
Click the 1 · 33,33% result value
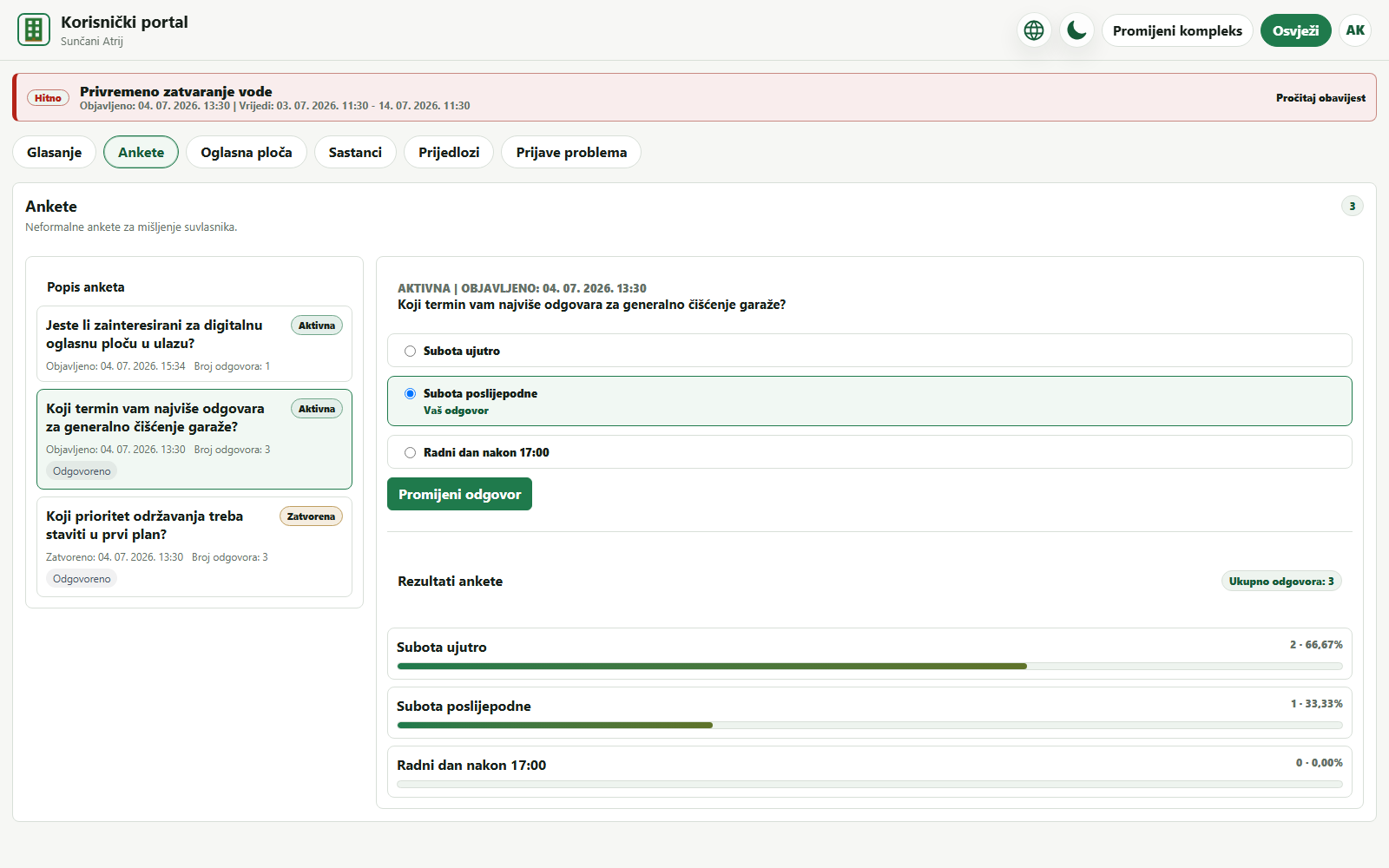1316,704
